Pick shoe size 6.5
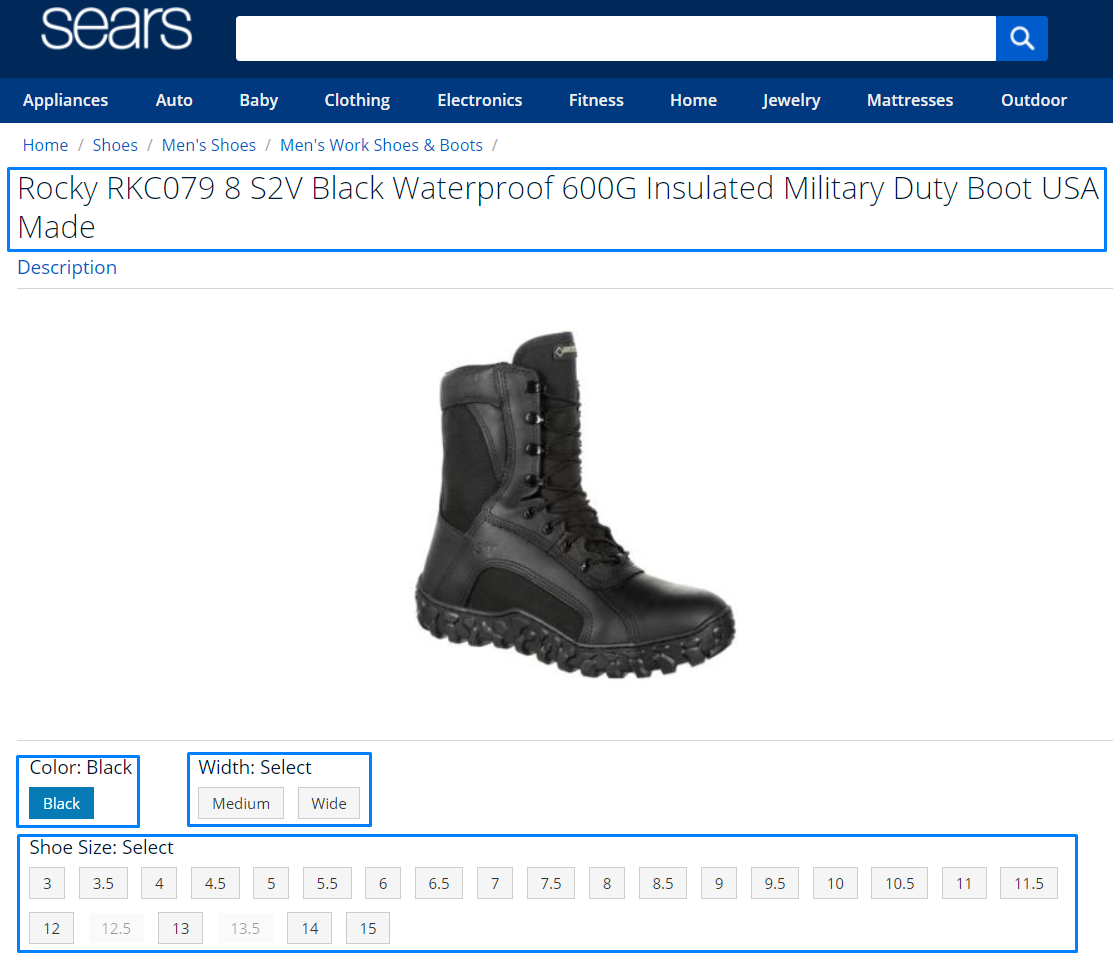Screen dimensions: 1113x959 [439, 884]
